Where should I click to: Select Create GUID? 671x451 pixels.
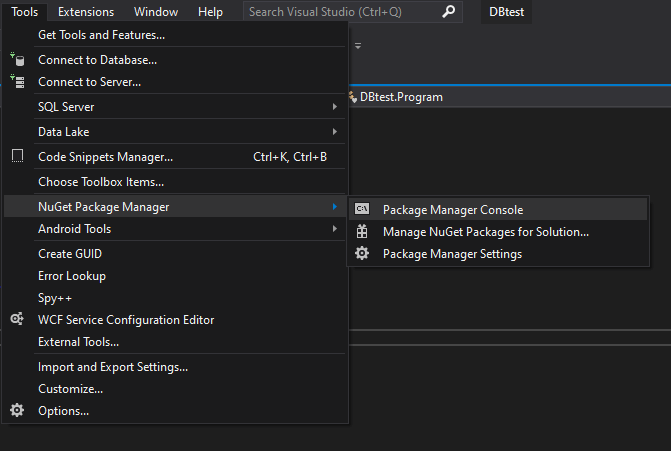175,254
